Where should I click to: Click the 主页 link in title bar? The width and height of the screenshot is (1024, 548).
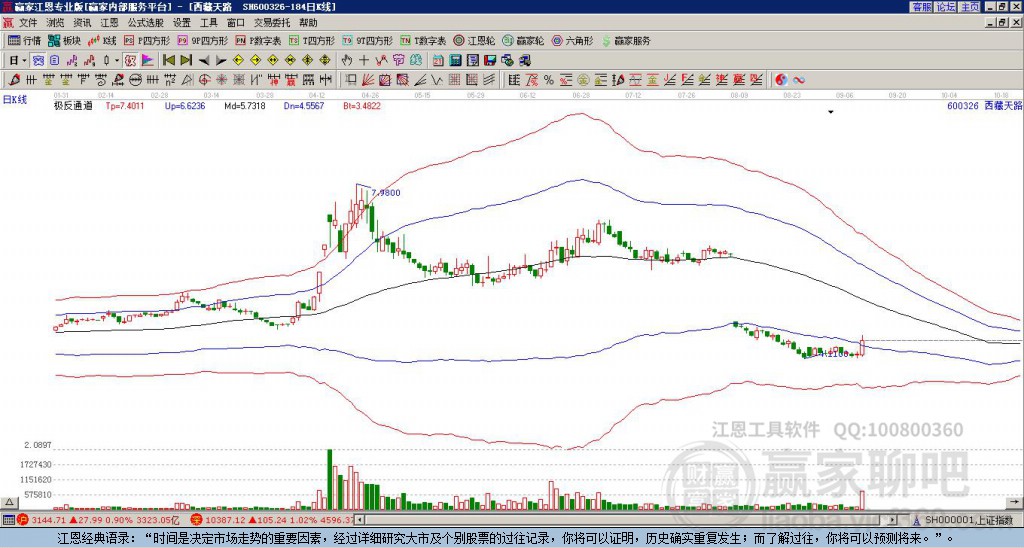(x=969, y=7)
